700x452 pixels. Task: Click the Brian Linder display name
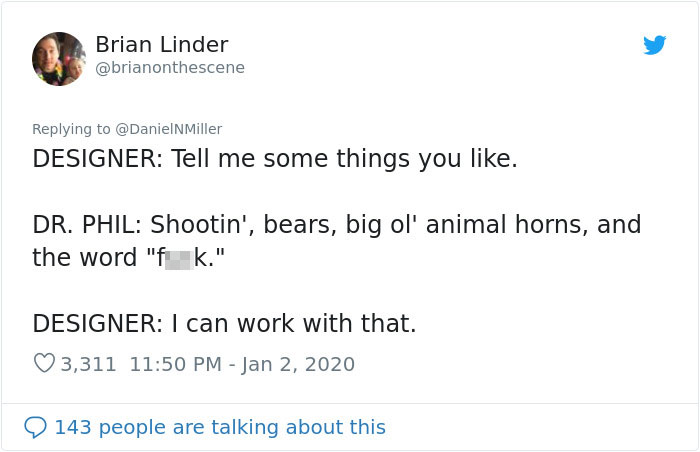(161, 45)
